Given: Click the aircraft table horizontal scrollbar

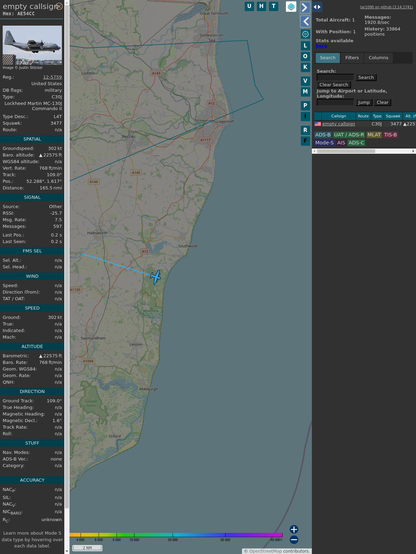Looking at the screenshot, I should [x=364, y=151].
